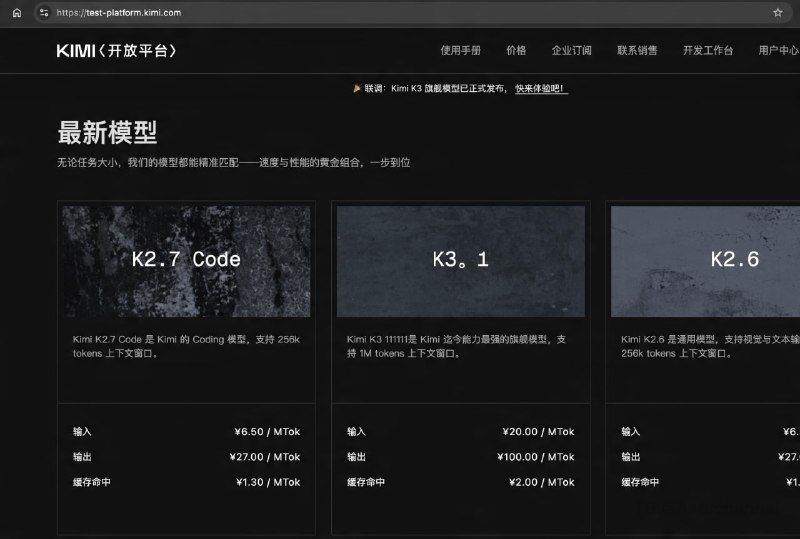Click the Kimi K2.7 Code description text
This screenshot has width=800, height=539.
coord(186,346)
